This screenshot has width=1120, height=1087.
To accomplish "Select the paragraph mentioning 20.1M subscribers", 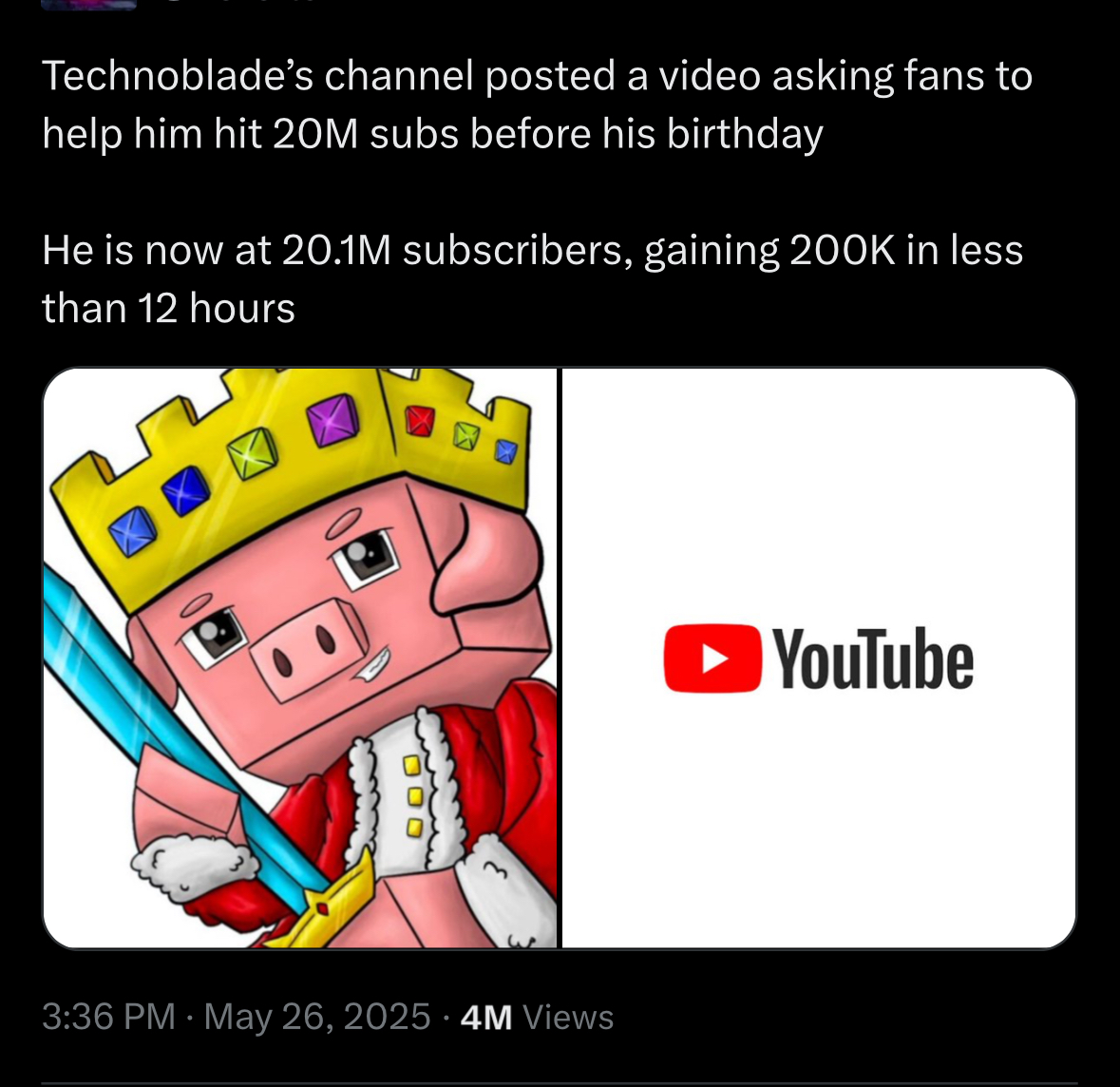I will click(x=533, y=278).
